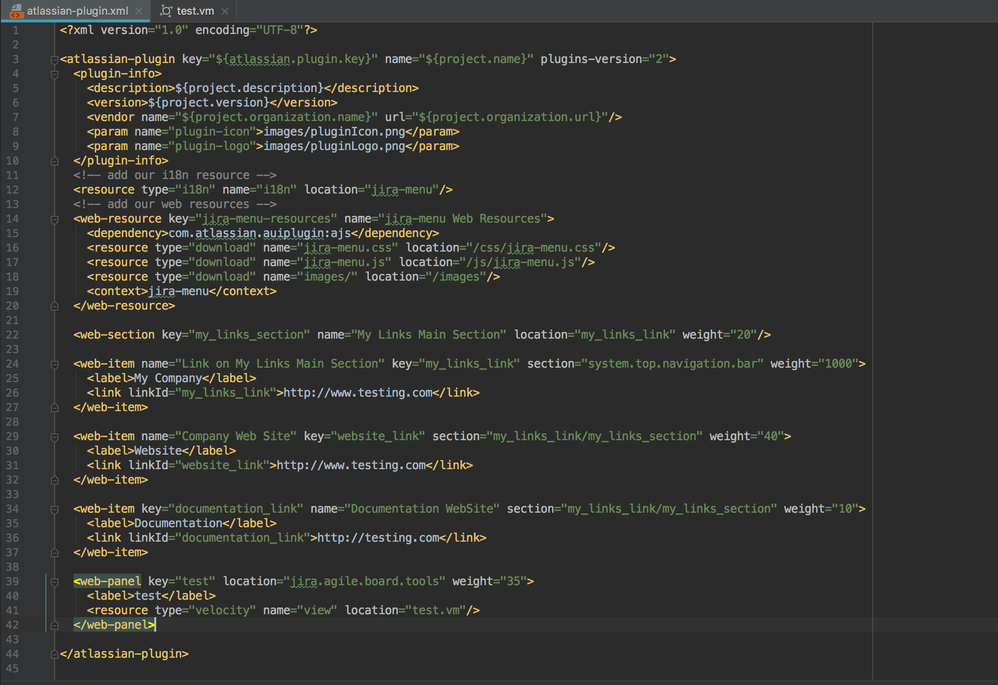Click line number 45 in the gutter
This screenshot has height=685, width=998.
pyautogui.click(x=12, y=668)
